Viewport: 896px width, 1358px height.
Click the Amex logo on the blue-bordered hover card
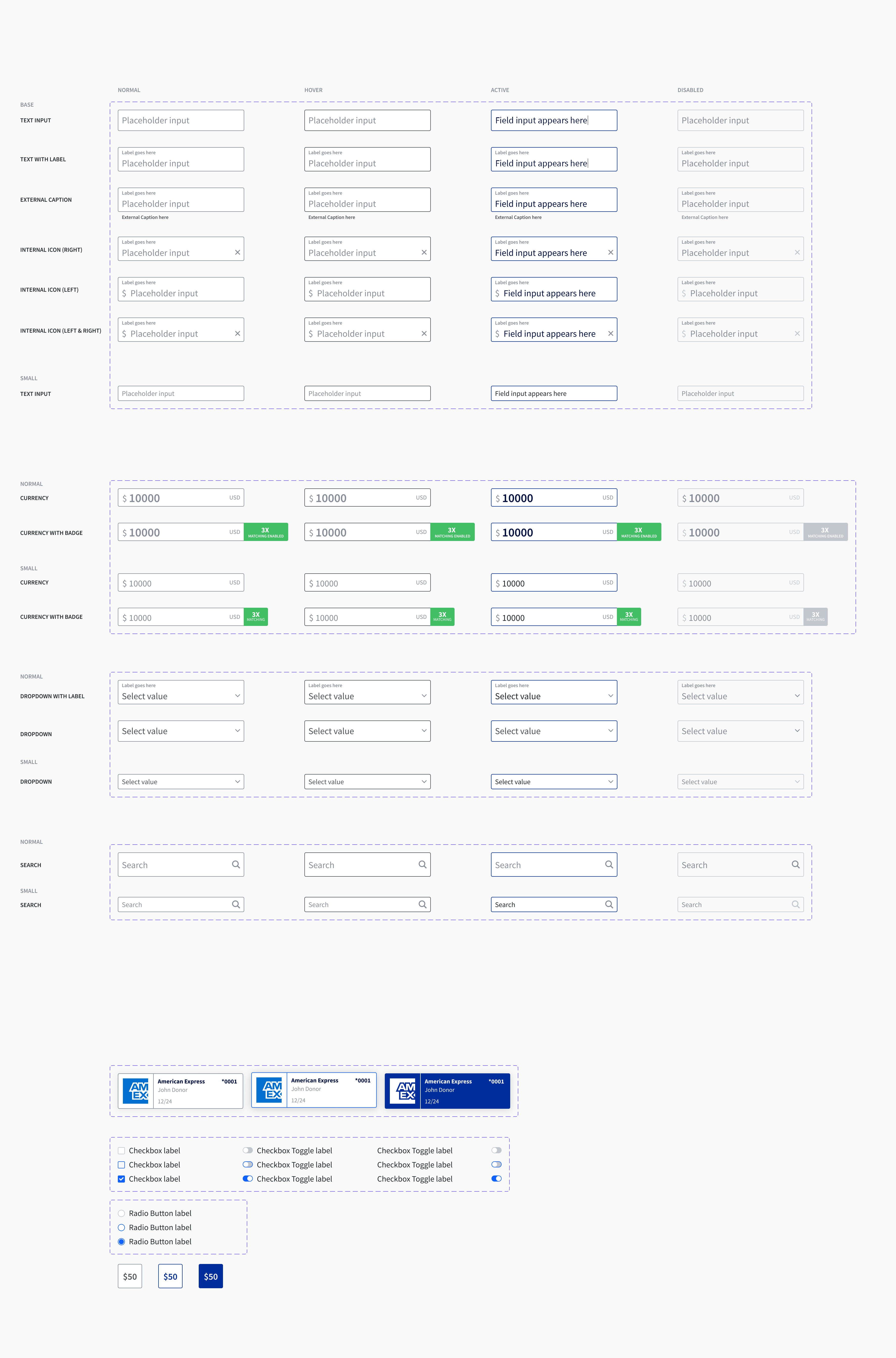click(x=269, y=1090)
